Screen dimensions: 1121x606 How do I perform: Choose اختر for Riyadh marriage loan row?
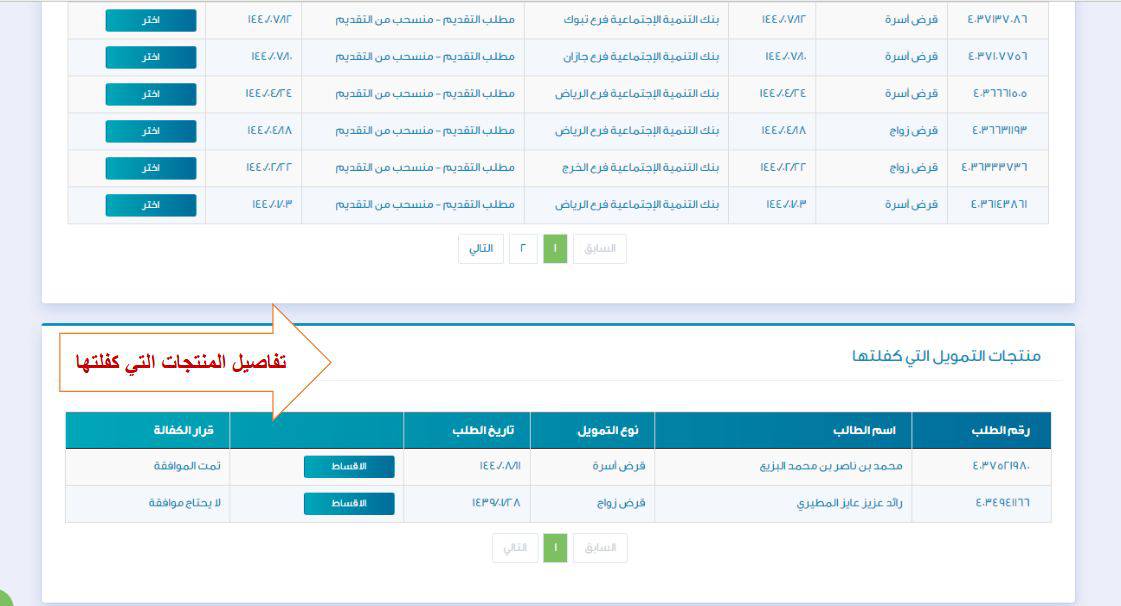pyautogui.click(x=151, y=131)
